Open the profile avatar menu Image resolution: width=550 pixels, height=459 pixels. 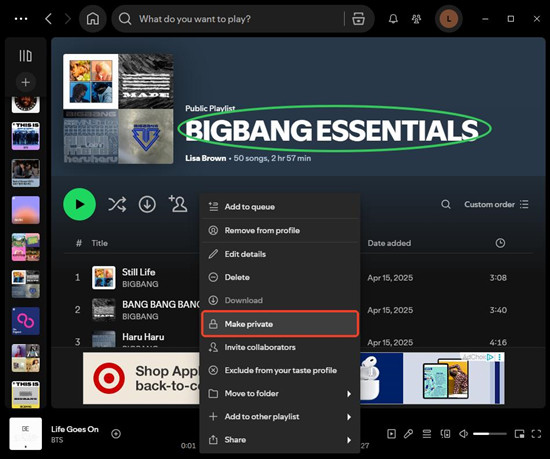(449, 19)
